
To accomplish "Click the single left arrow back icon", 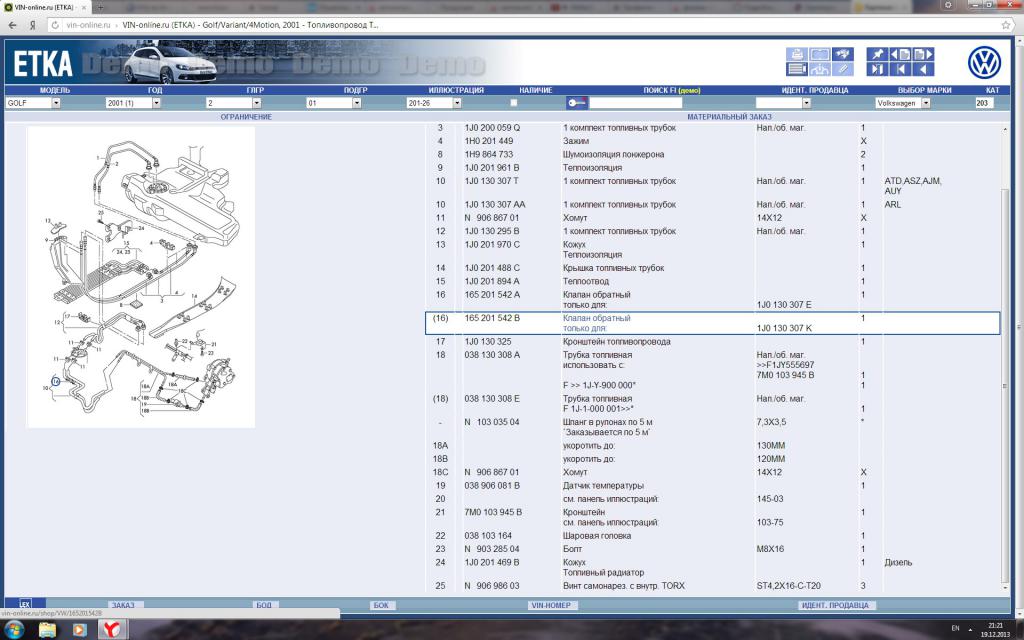I will (923, 69).
